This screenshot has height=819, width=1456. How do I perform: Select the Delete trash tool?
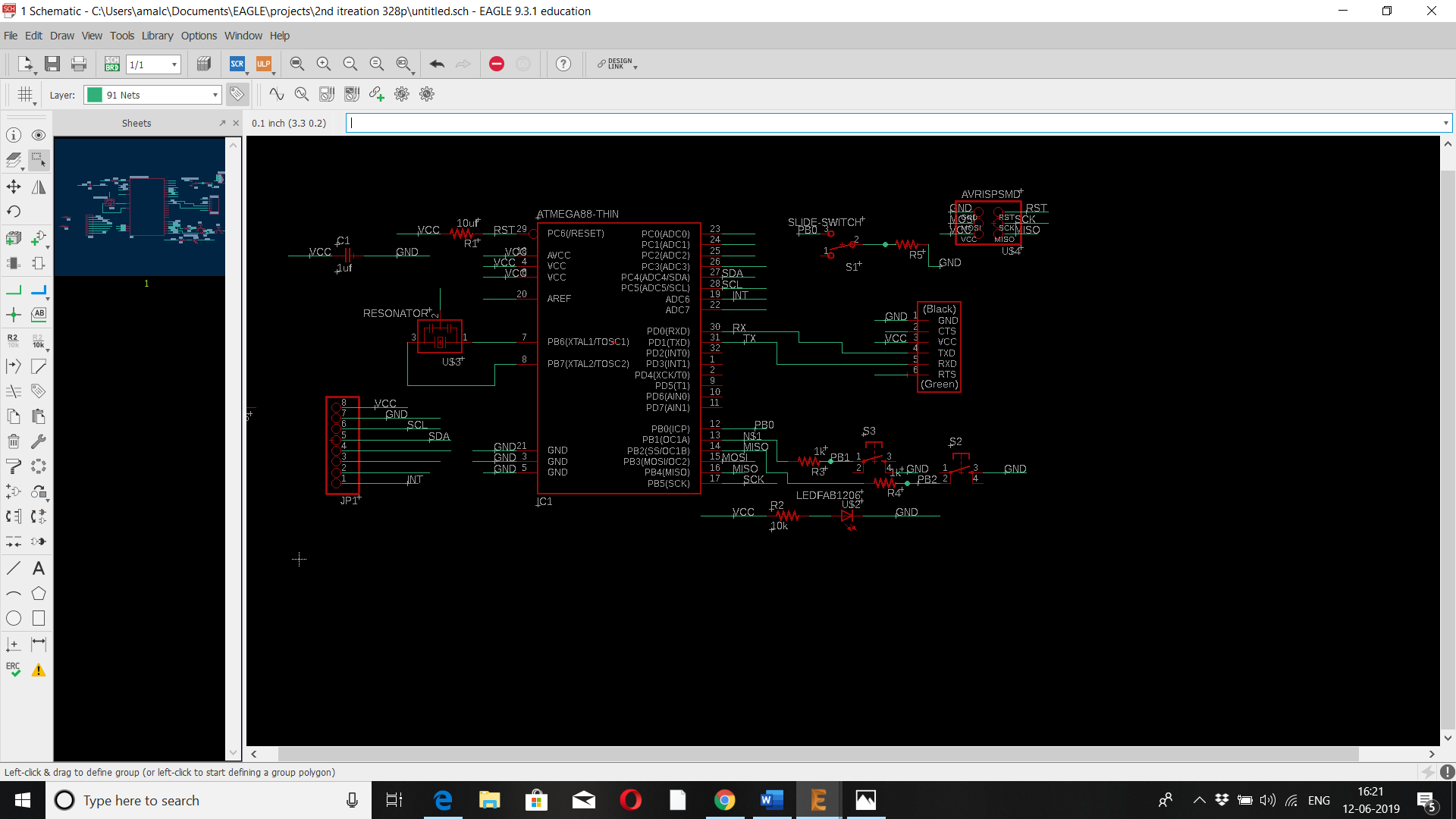click(x=14, y=441)
